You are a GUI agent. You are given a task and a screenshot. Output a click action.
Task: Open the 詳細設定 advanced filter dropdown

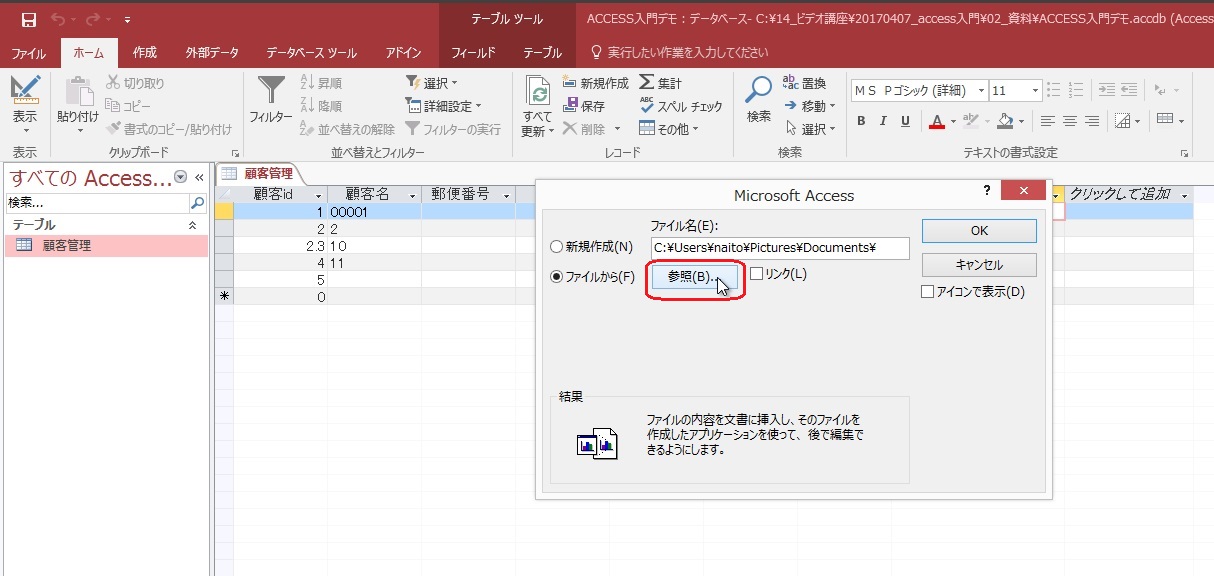[444, 106]
